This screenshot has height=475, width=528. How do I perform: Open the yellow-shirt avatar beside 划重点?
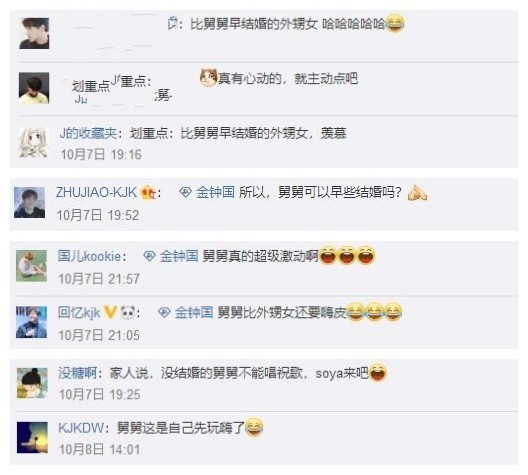pyautogui.click(x=34, y=88)
